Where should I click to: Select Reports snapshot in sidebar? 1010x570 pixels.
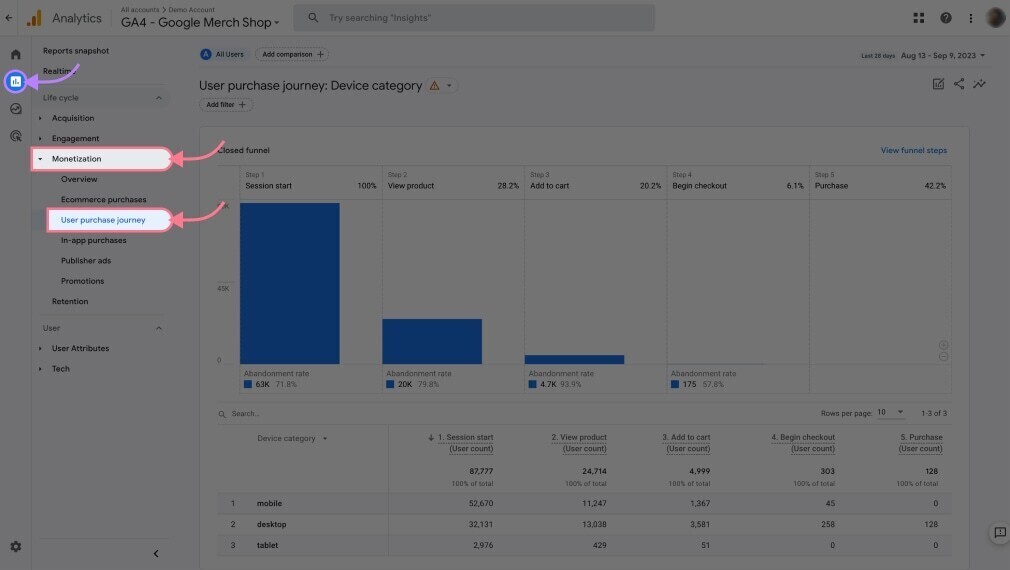coord(76,51)
